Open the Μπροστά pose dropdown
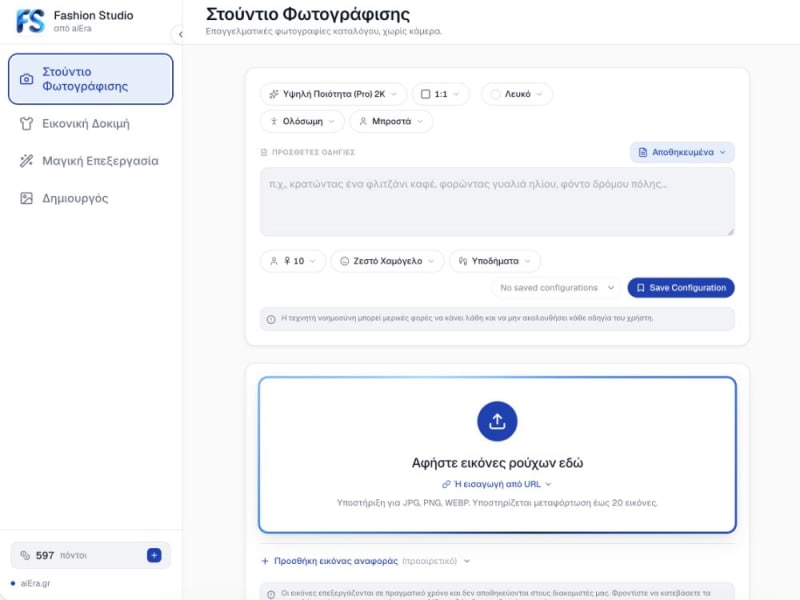Image resolution: width=800 pixels, height=600 pixels. (x=391, y=121)
